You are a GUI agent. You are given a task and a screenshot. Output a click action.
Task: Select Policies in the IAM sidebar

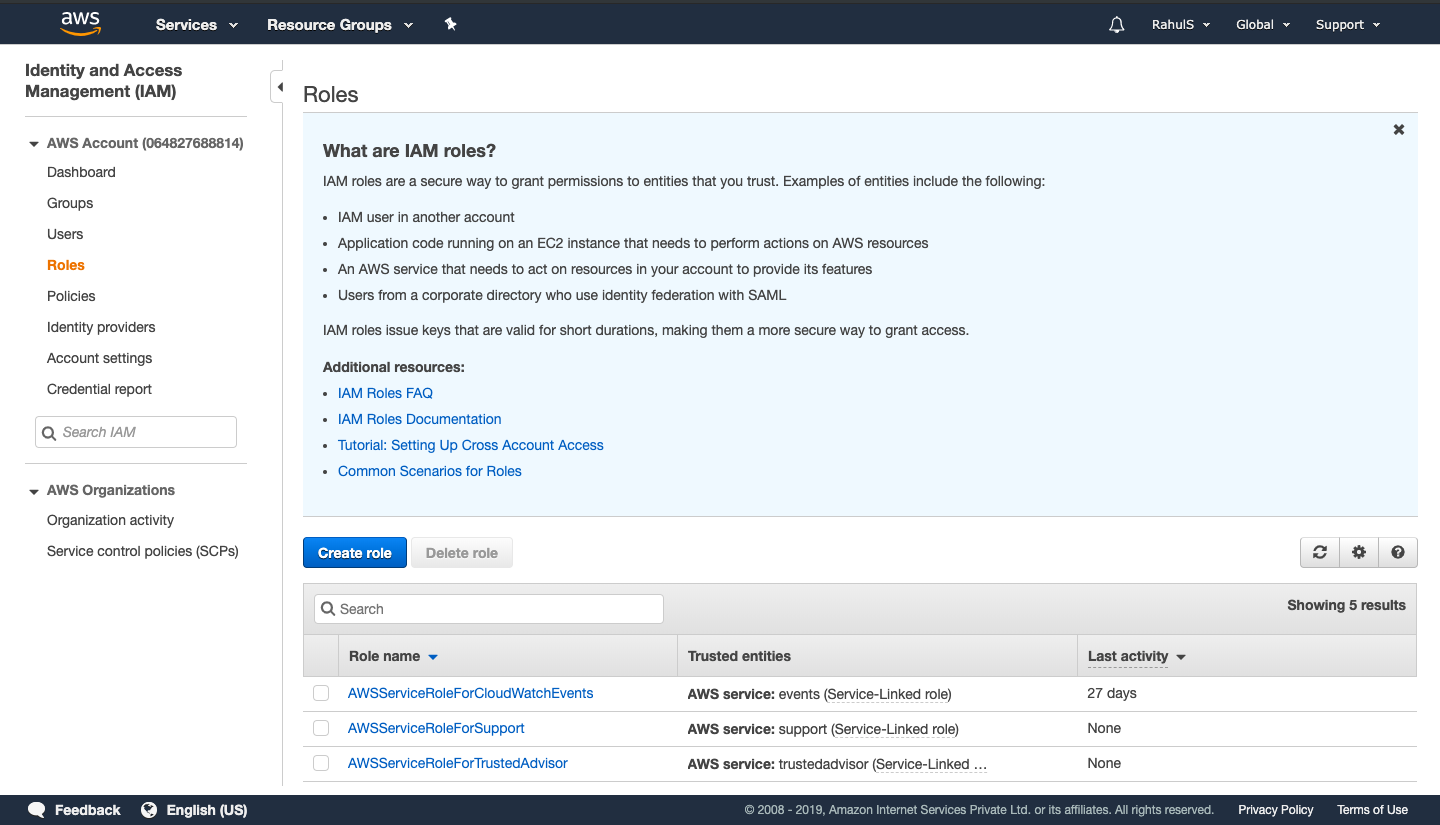pos(71,296)
